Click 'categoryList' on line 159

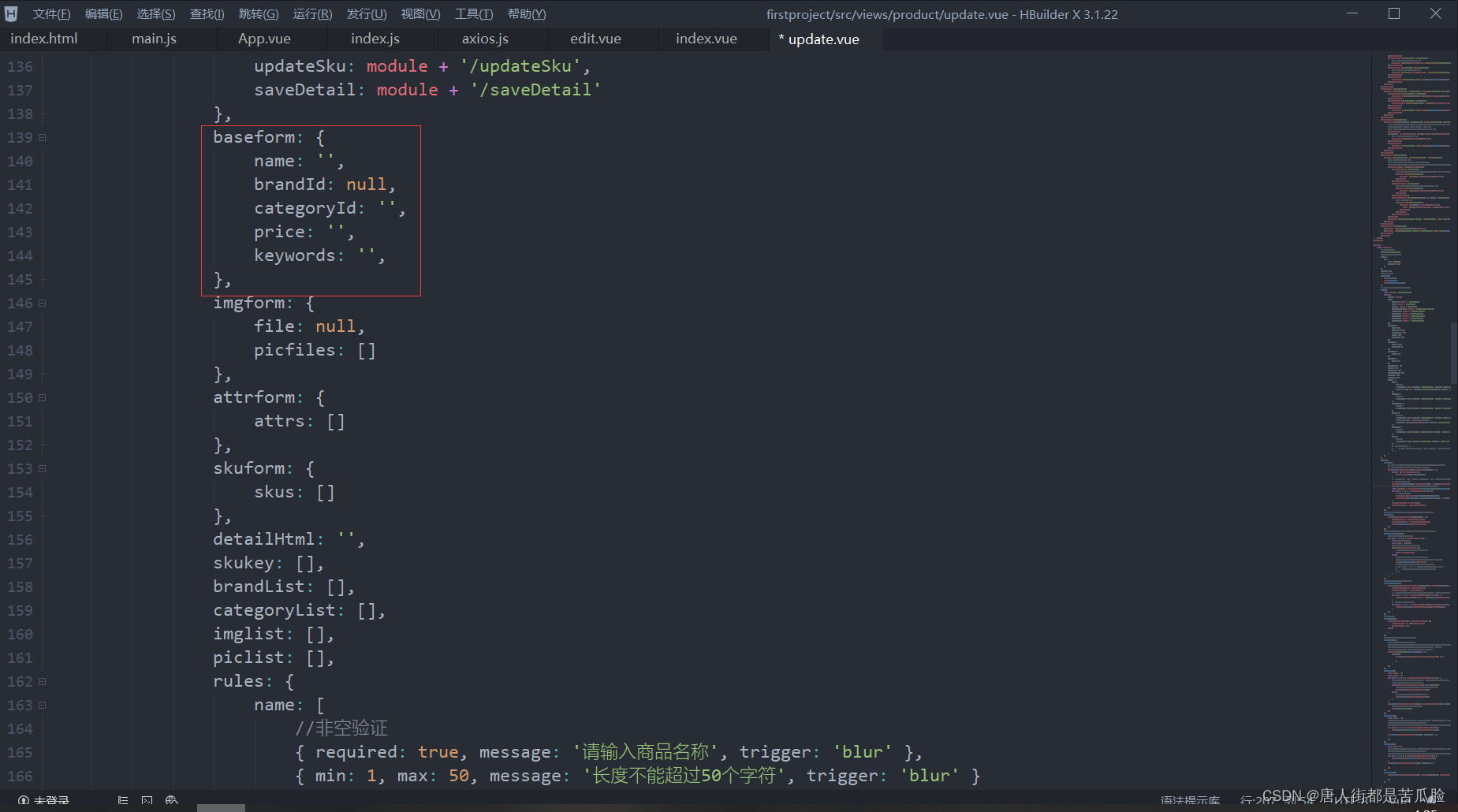274,610
